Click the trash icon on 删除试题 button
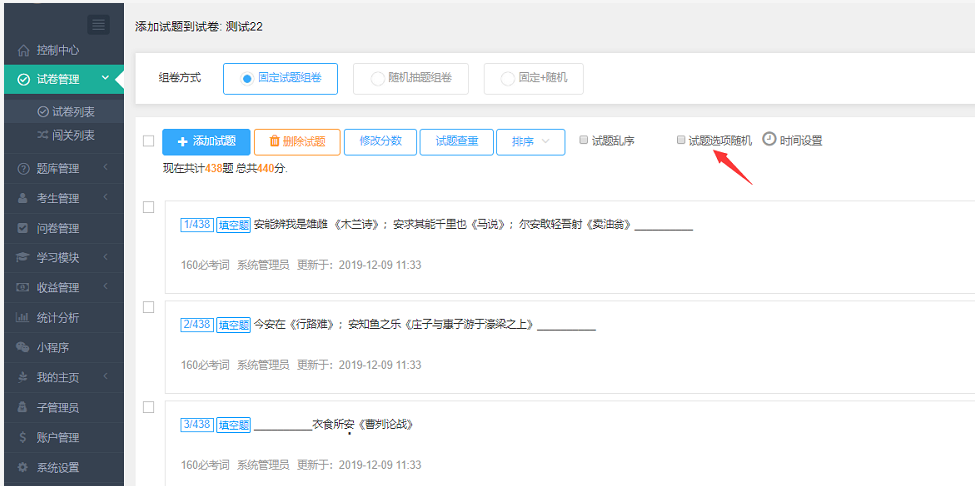The width and height of the screenshot is (975, 486). (274, 141)
